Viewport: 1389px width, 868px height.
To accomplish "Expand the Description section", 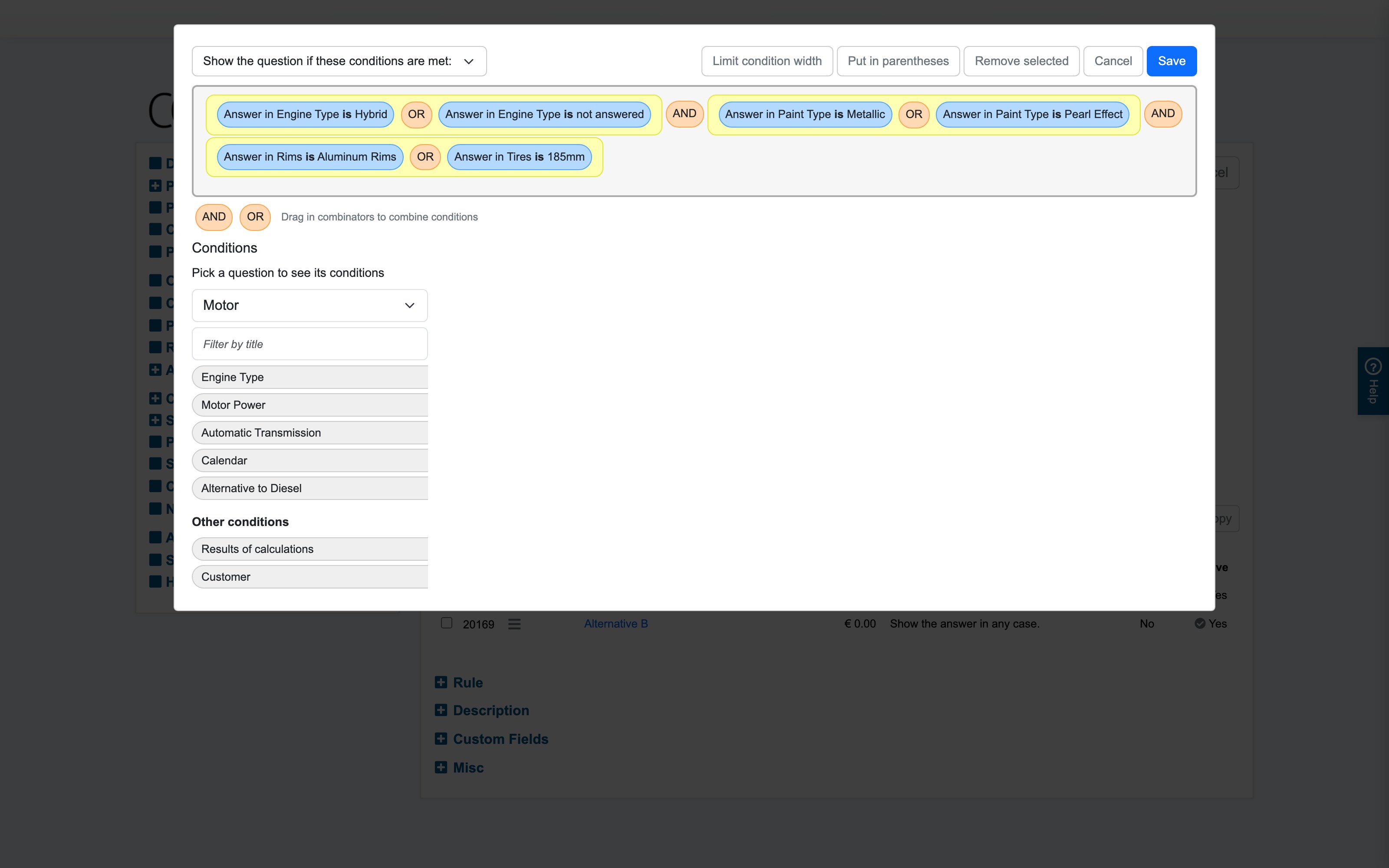I will (441, 710).
